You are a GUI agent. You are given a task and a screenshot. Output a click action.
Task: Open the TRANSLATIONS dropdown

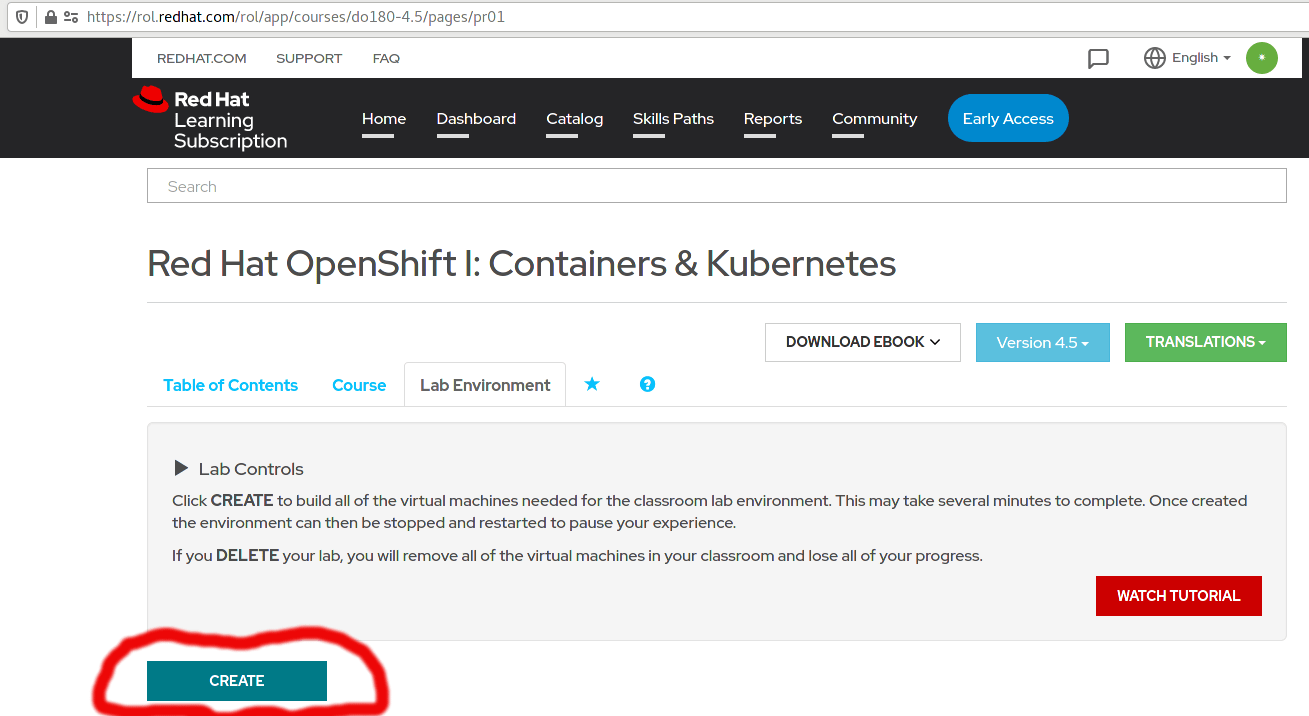(1205, 342)
